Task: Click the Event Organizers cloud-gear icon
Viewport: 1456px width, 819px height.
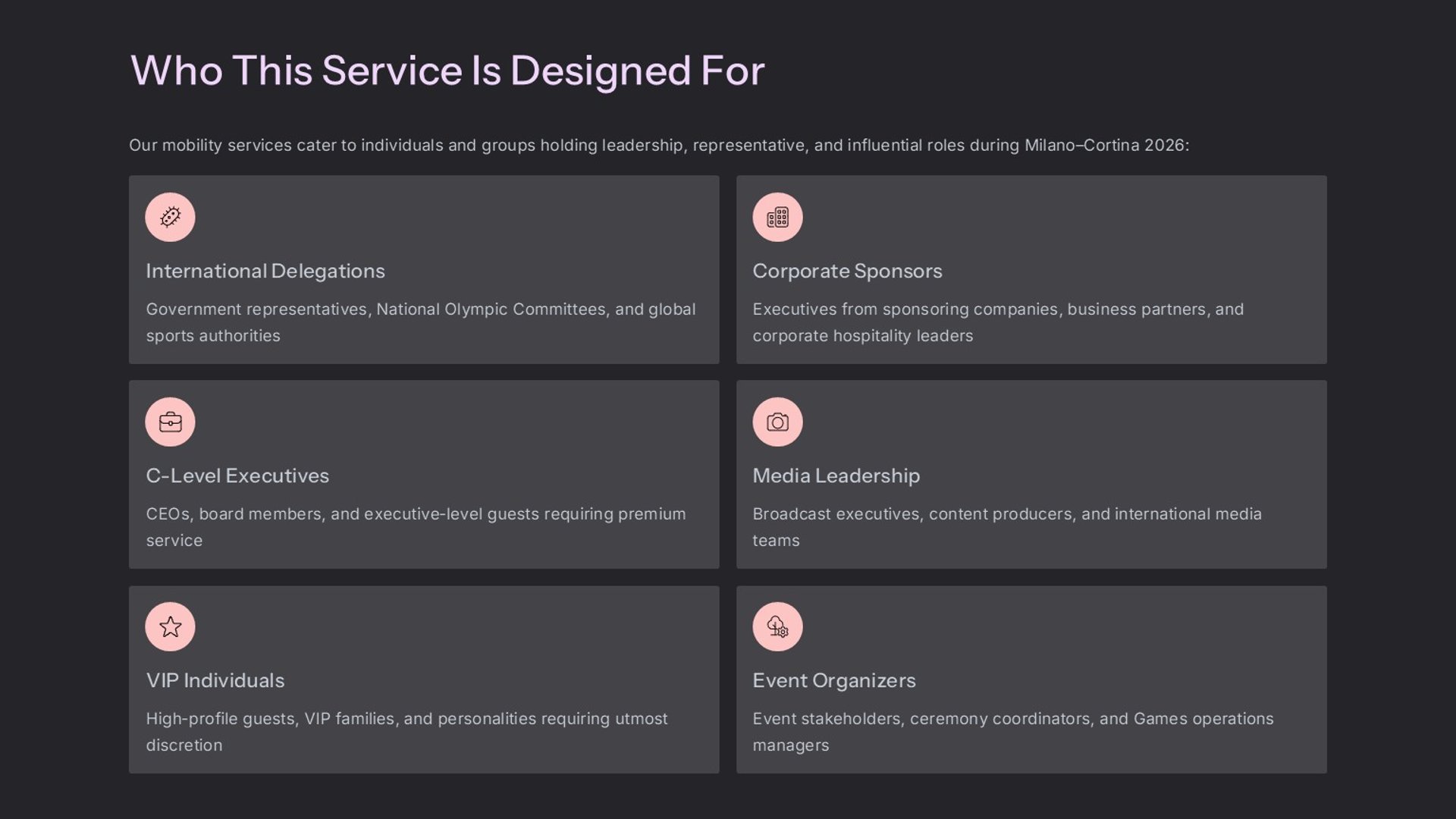Action: coord(777,627)
